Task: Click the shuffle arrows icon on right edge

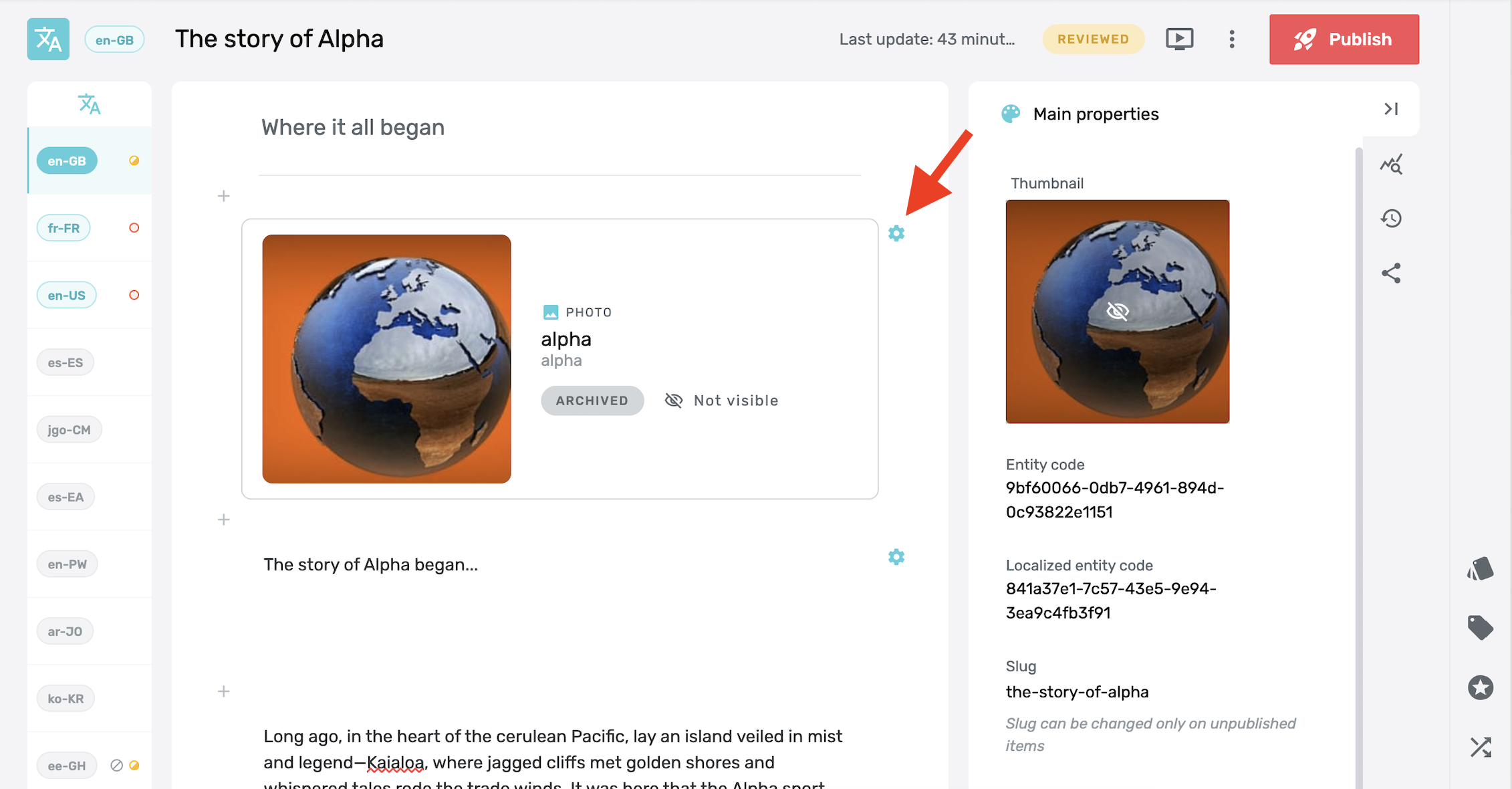Action: coord(1480,747)
